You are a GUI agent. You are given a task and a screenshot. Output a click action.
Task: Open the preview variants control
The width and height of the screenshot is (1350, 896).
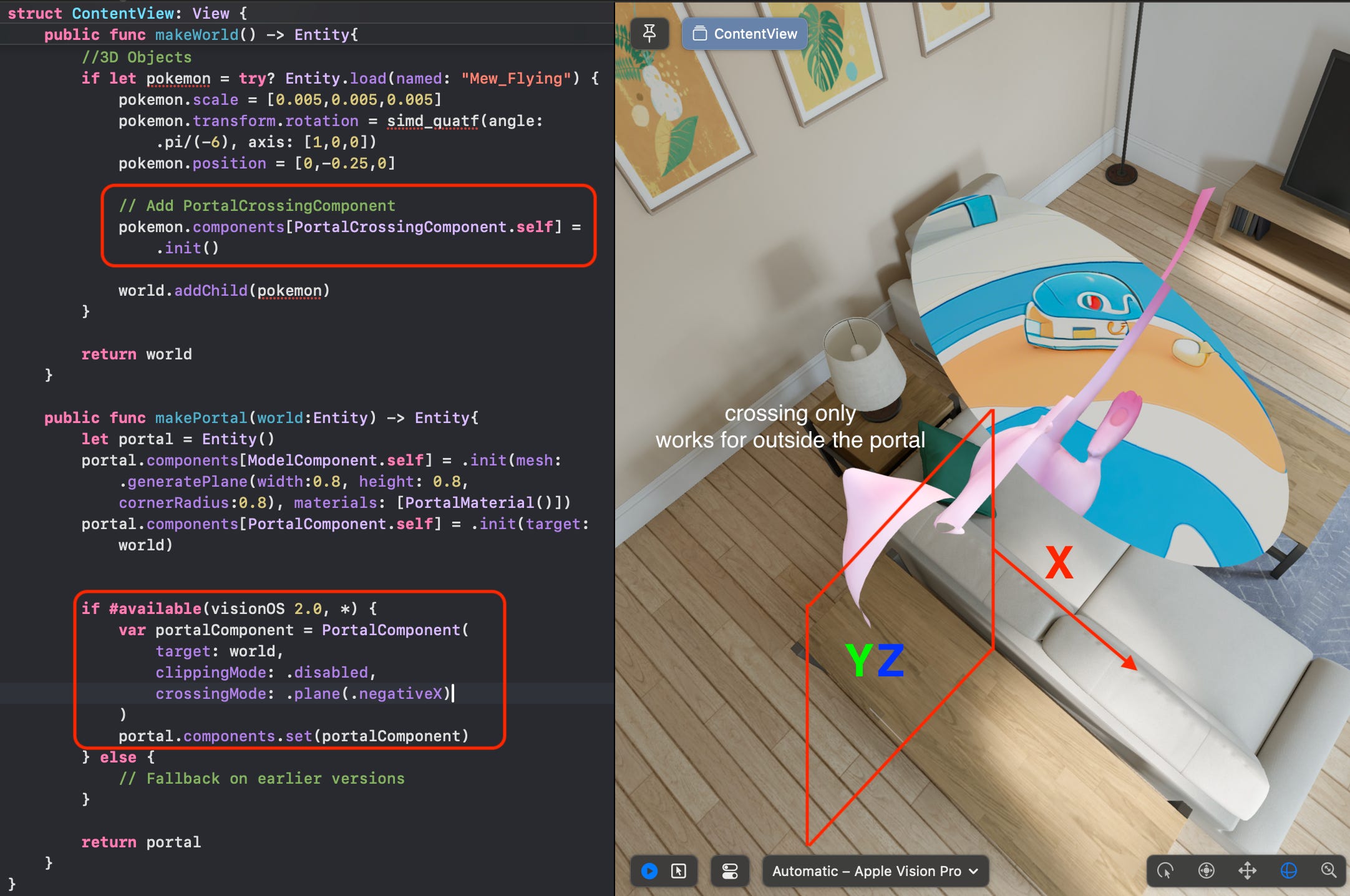pyautogui.click(x=730, y=870)
